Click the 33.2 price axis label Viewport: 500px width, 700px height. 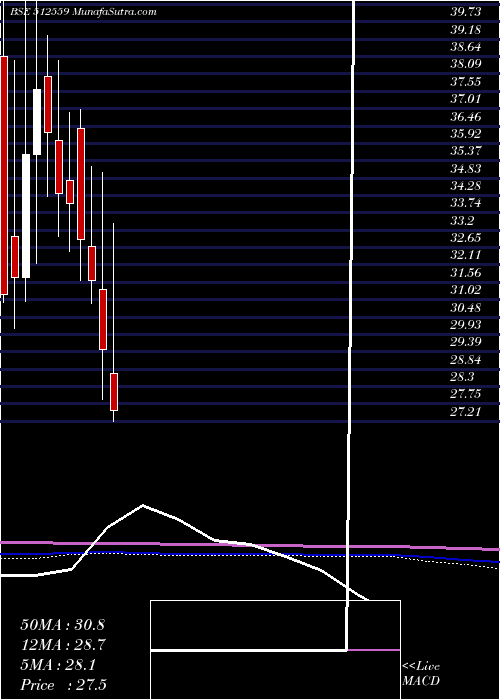point(462,221)
